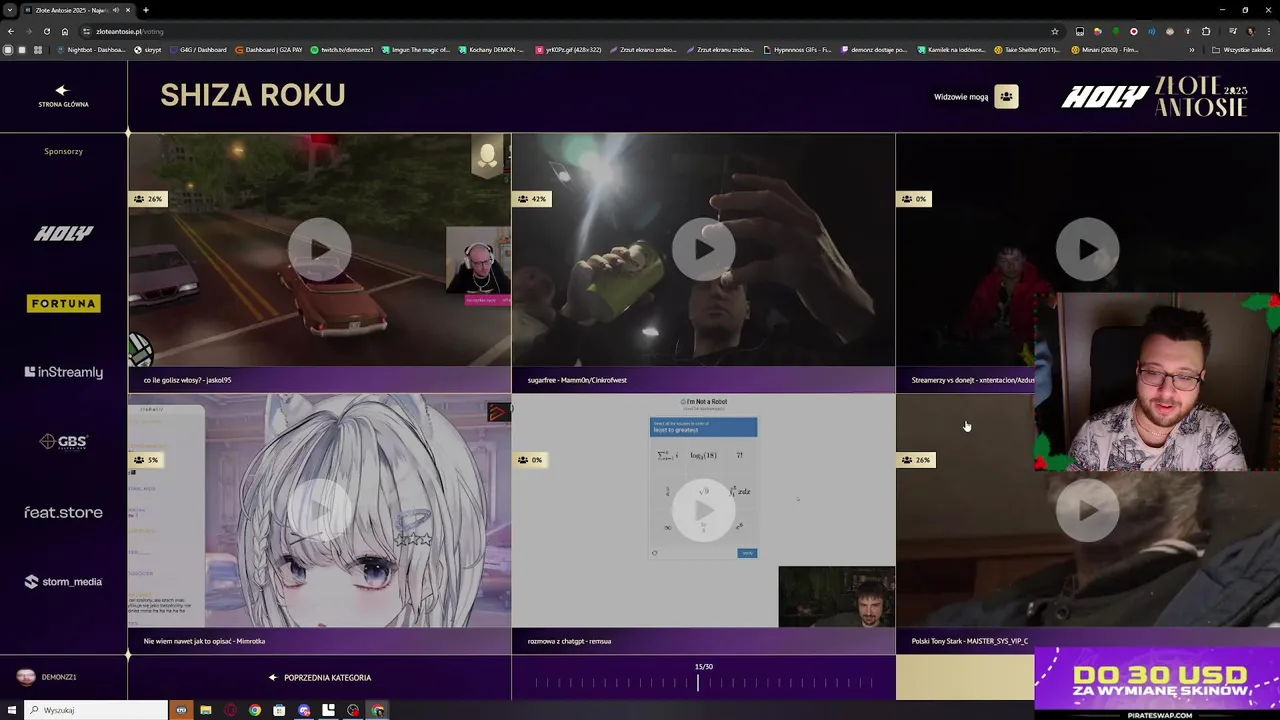Click the browser Back arrow
1280x720 pixels.
click(x=11, y=31)
